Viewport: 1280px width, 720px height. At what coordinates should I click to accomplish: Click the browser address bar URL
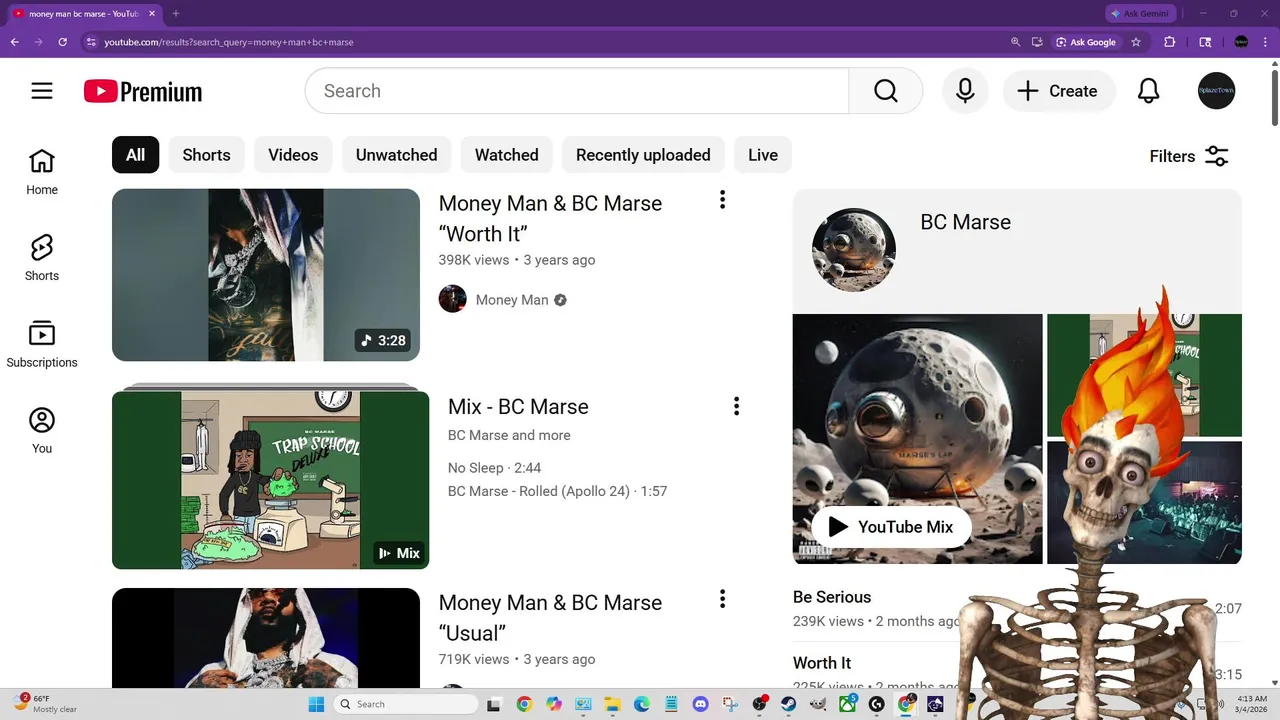pos(229,42)
